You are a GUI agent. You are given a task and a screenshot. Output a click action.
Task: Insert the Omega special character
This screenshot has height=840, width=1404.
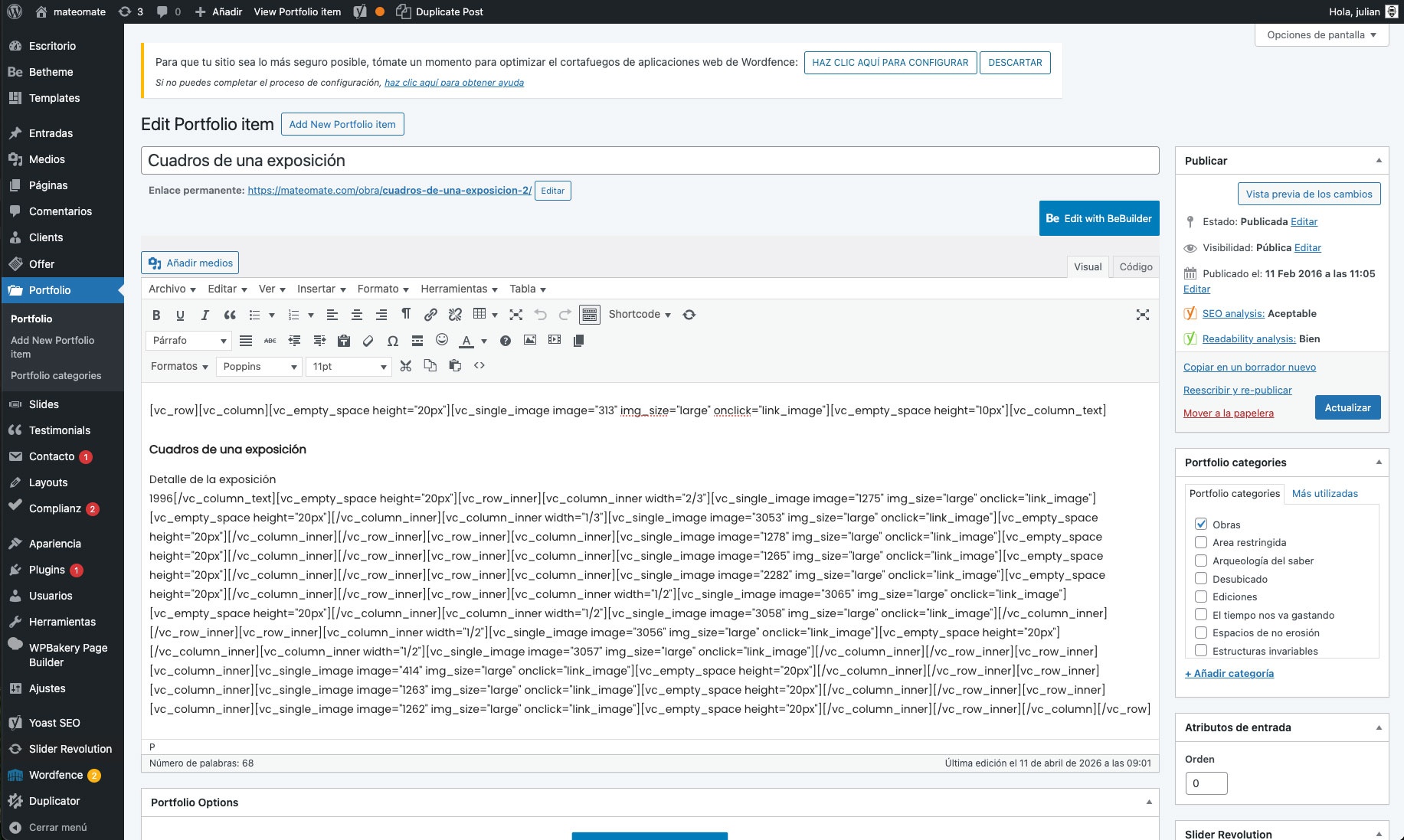393,341
